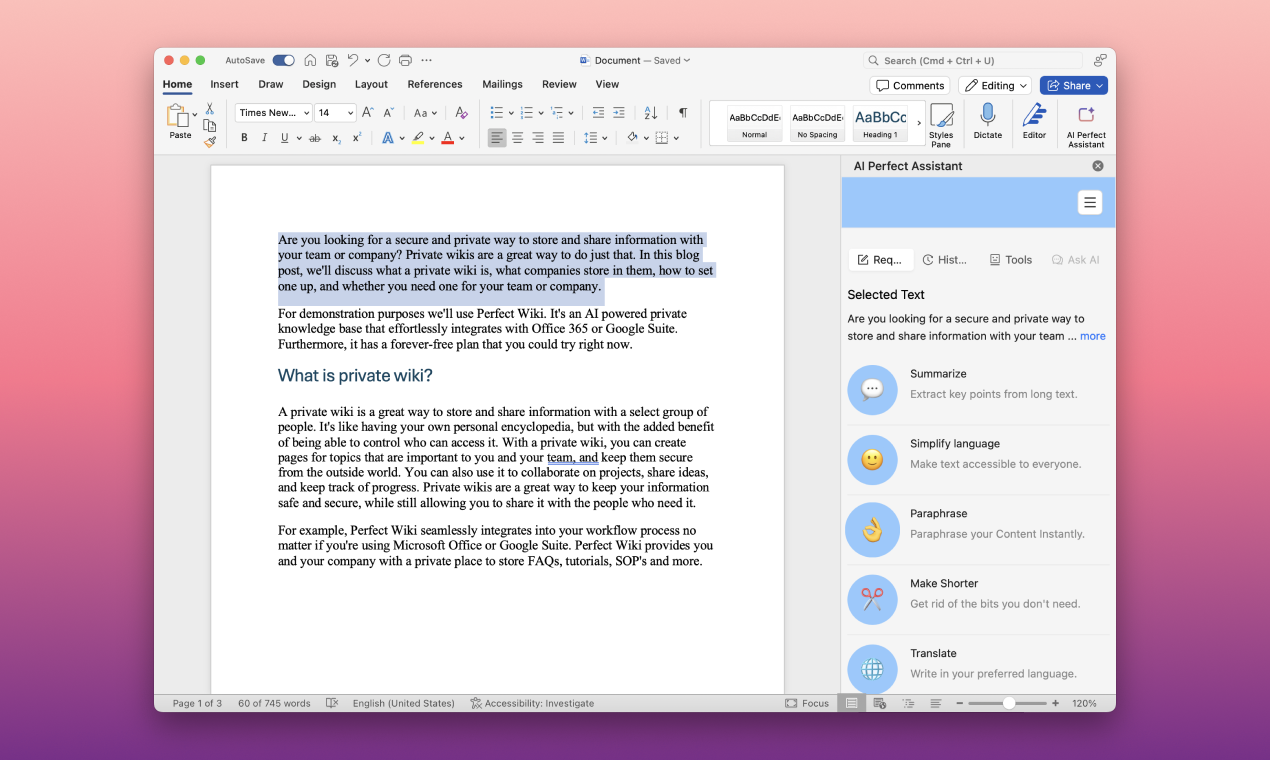Open the Editing mode dropdown
This screenshot has width=1270, height=760.
tap(995, 85)
